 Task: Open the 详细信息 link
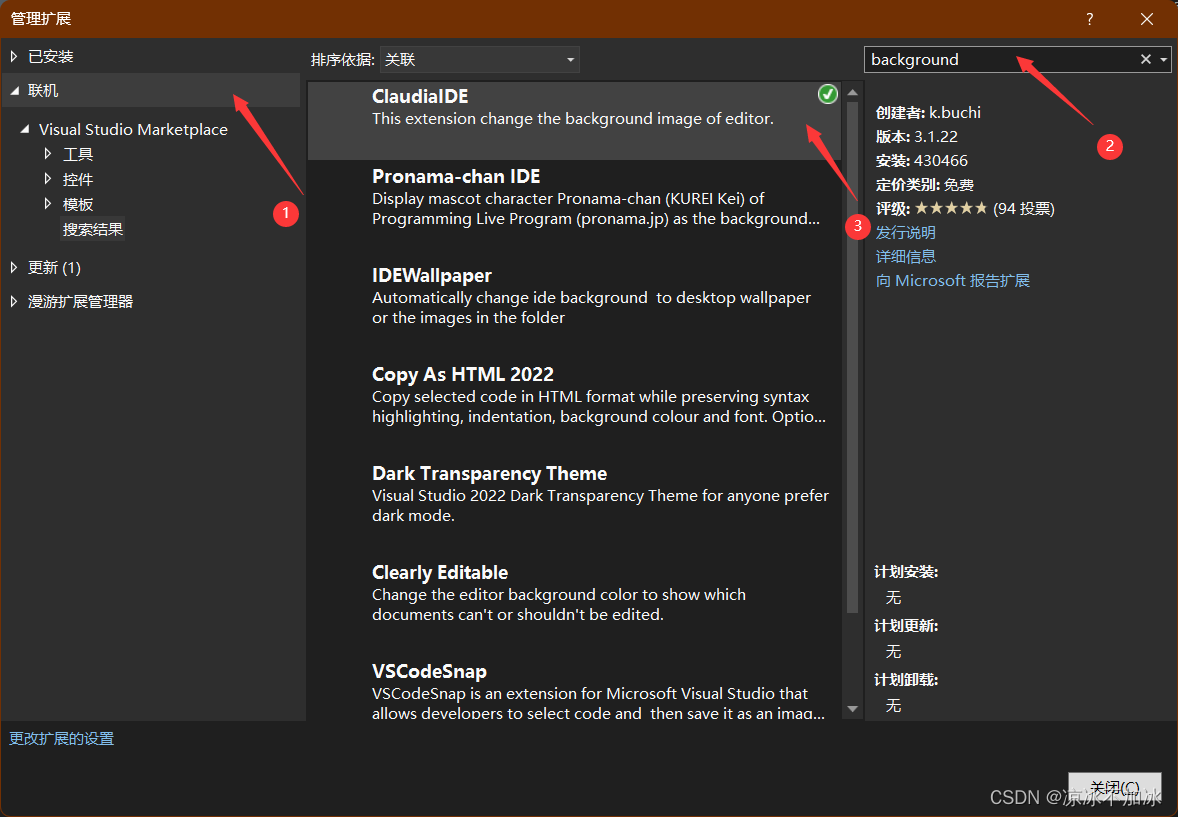[905, 256]
